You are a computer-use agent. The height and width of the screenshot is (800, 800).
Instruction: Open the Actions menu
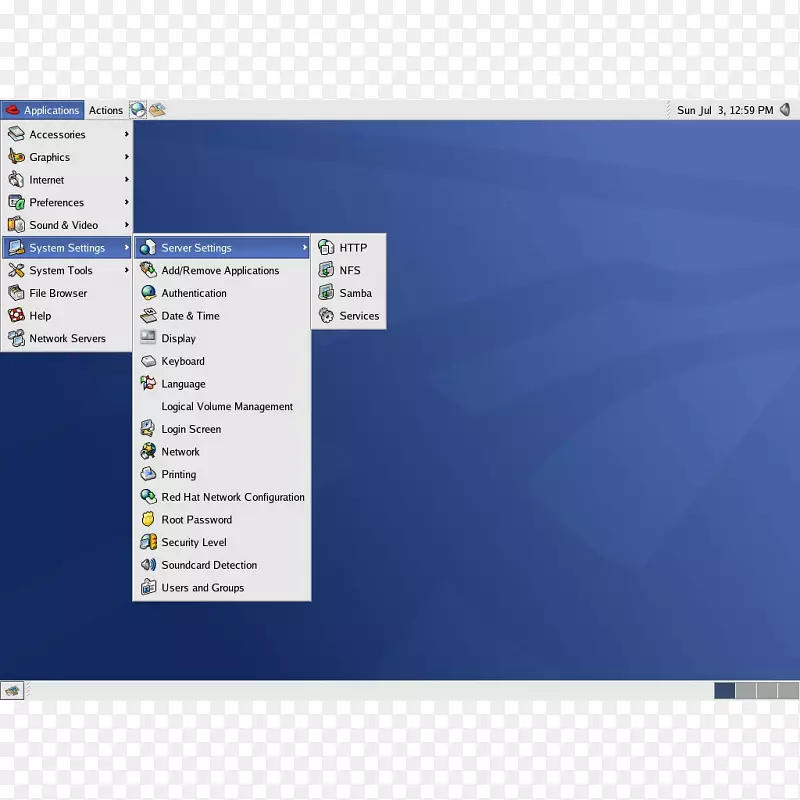pos(105,110)
